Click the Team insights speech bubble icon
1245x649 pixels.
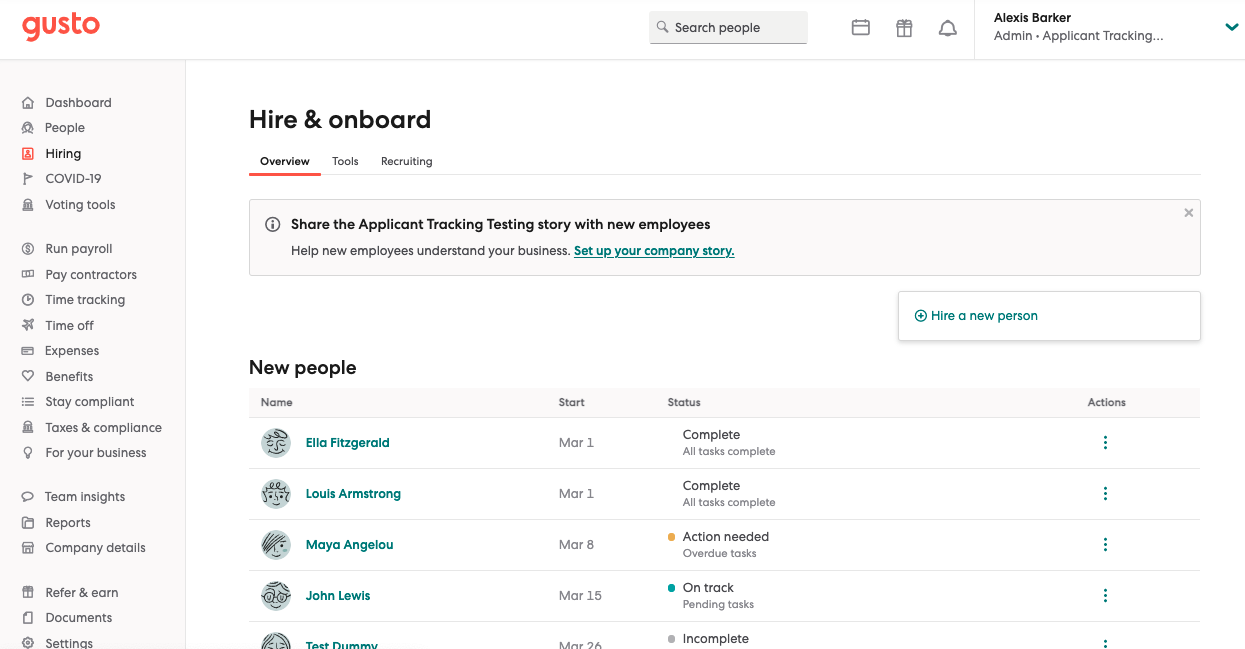tap(28, 497)
